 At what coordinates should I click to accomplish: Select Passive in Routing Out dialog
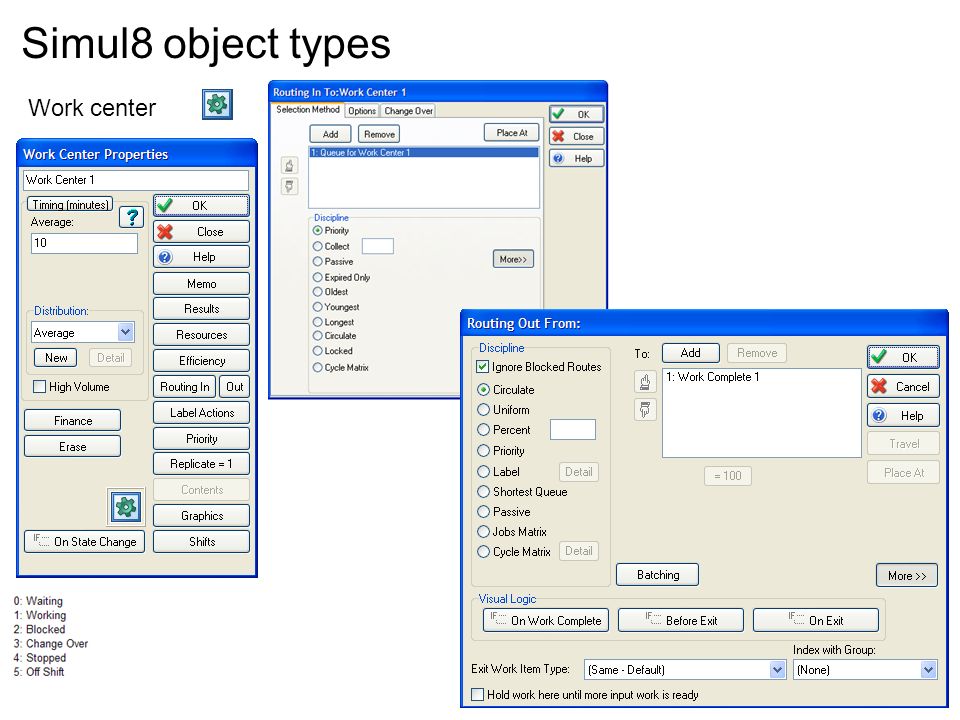point(484,512)
